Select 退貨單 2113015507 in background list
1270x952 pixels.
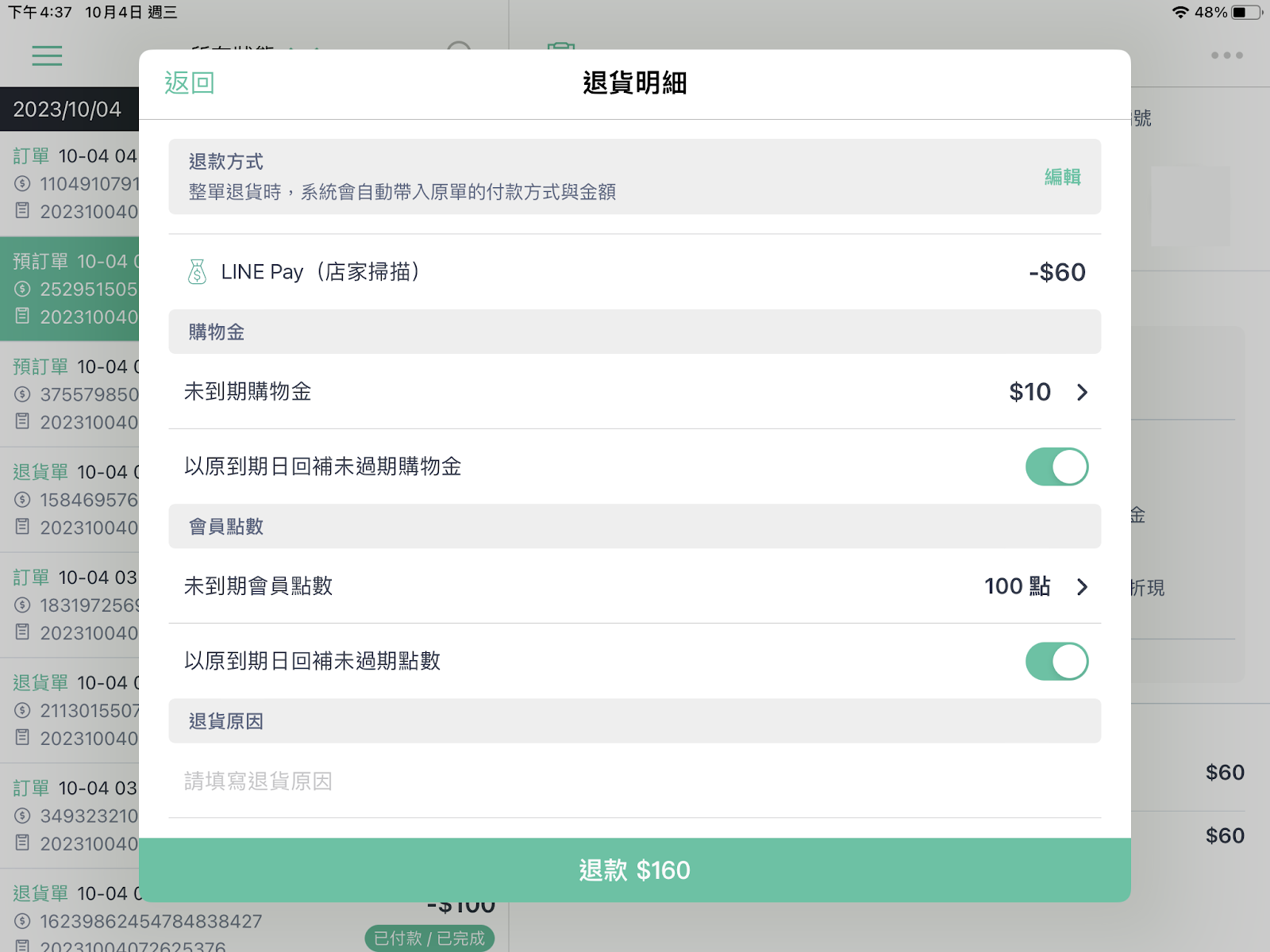pyautogui.click(x=70, y=711)
